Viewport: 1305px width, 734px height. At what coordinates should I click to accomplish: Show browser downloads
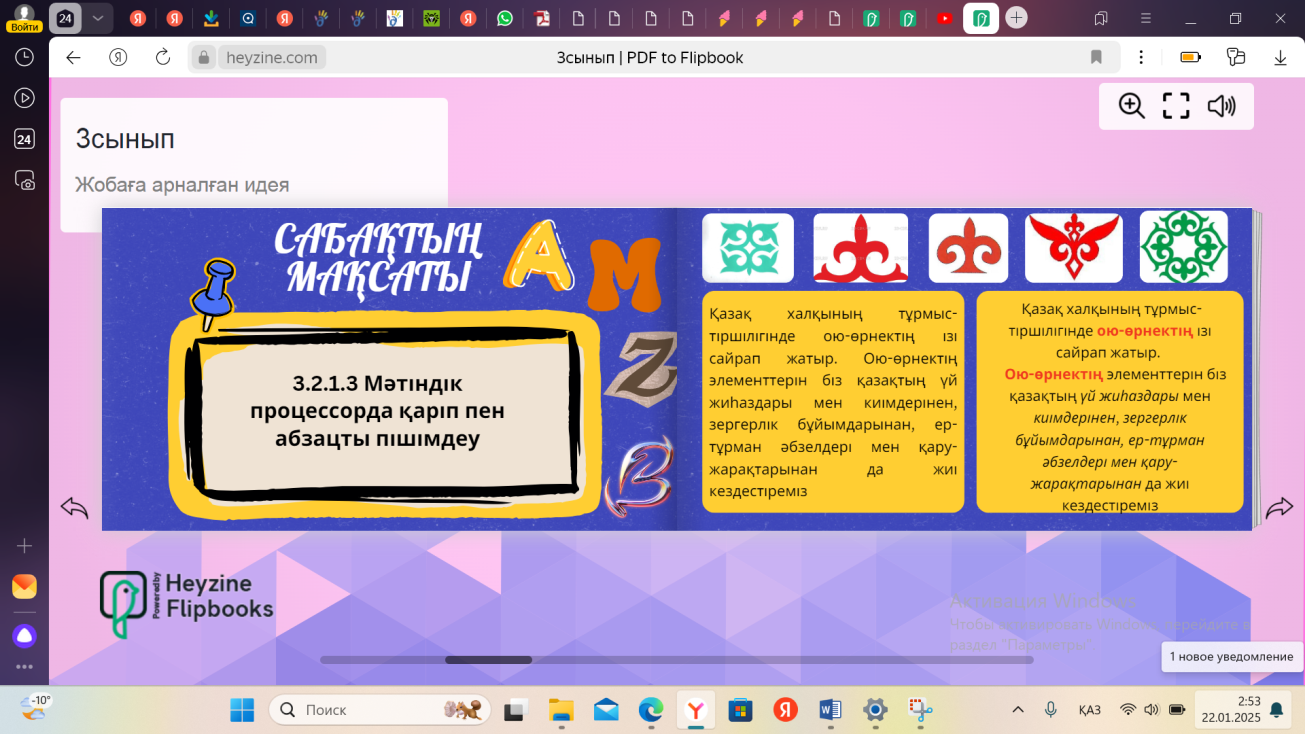tap(1280, 57)
